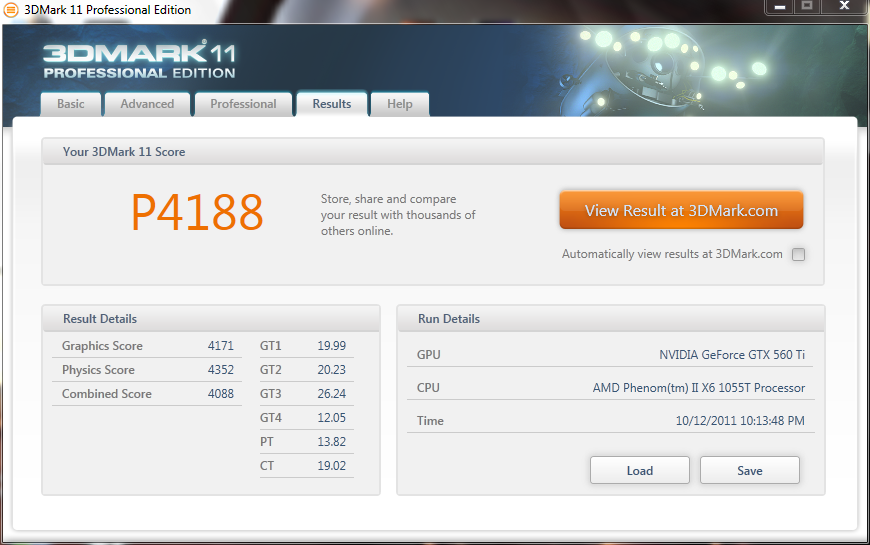The width and height of the screenshot is (870, 545).
Task: Click the CT result 19.02
Action: pos(332,466)
